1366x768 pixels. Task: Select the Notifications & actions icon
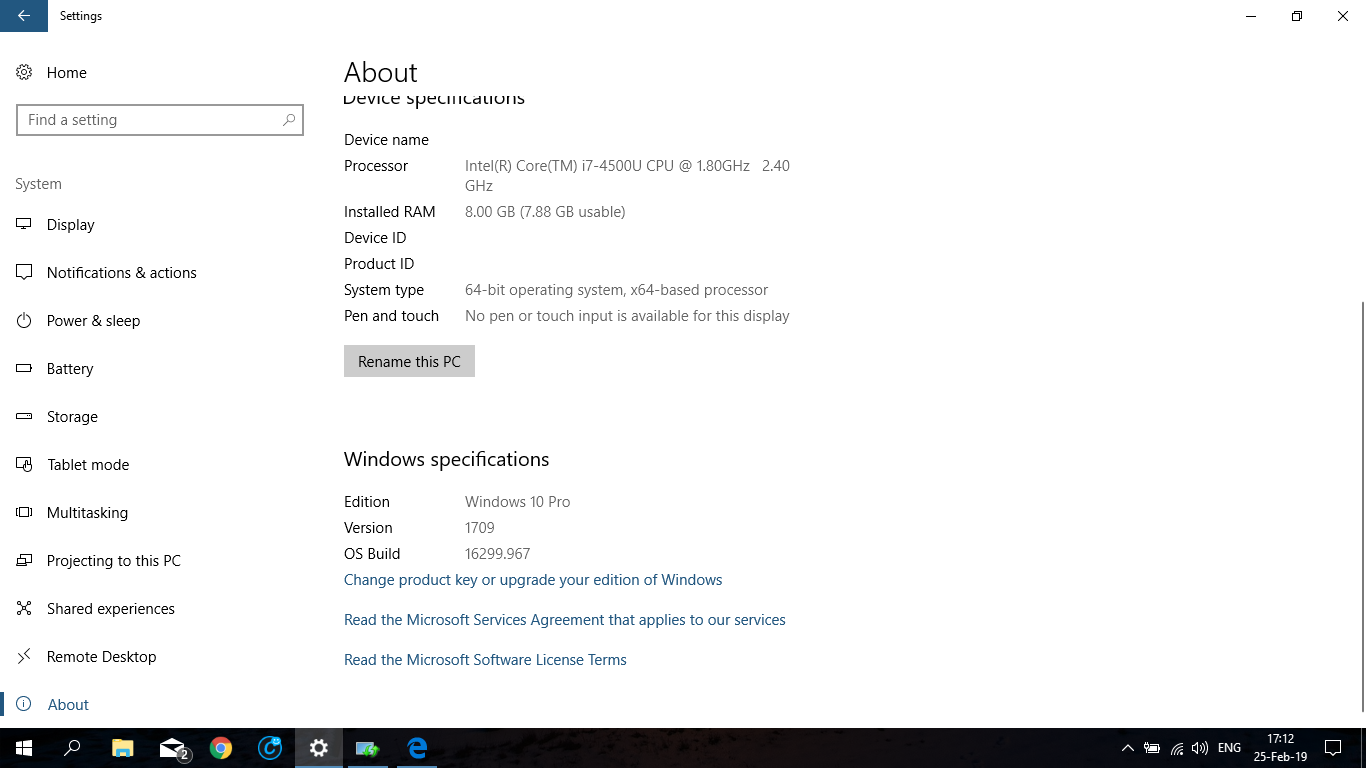coord(24,272)
